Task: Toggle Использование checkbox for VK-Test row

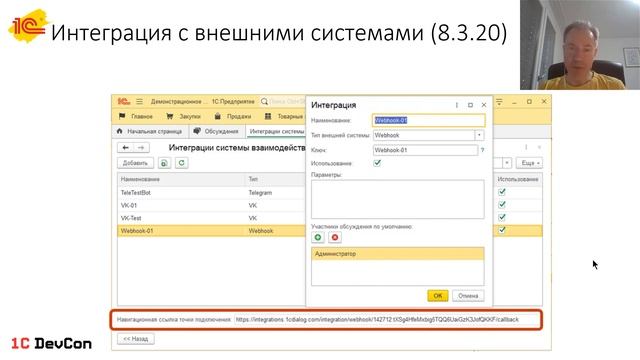Action: coord(502,217)
